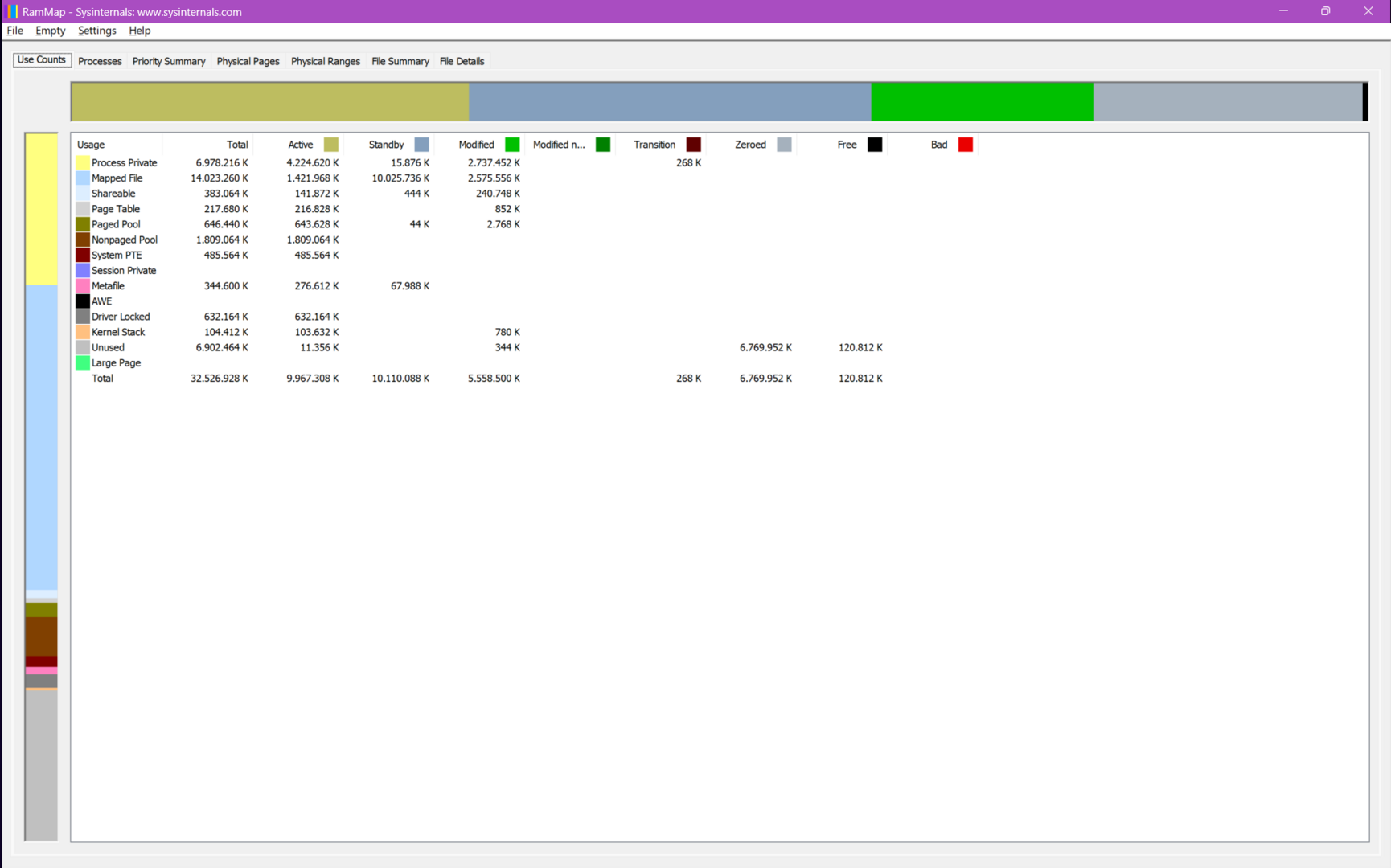Click the Unused gray segment of the vertical bar
The height and width of the screenshot is (868, 1391).
click(x=41, y=765)
